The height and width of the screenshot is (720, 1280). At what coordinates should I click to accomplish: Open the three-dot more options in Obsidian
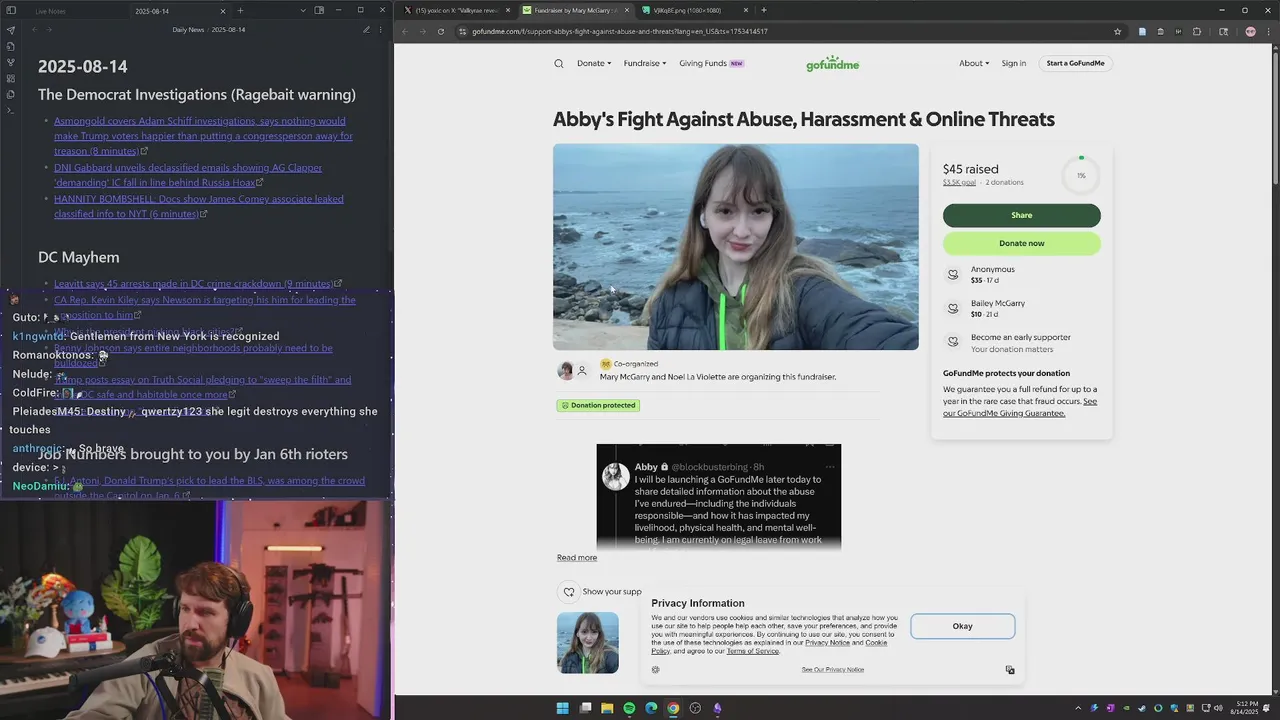click(x=381, y=30)
